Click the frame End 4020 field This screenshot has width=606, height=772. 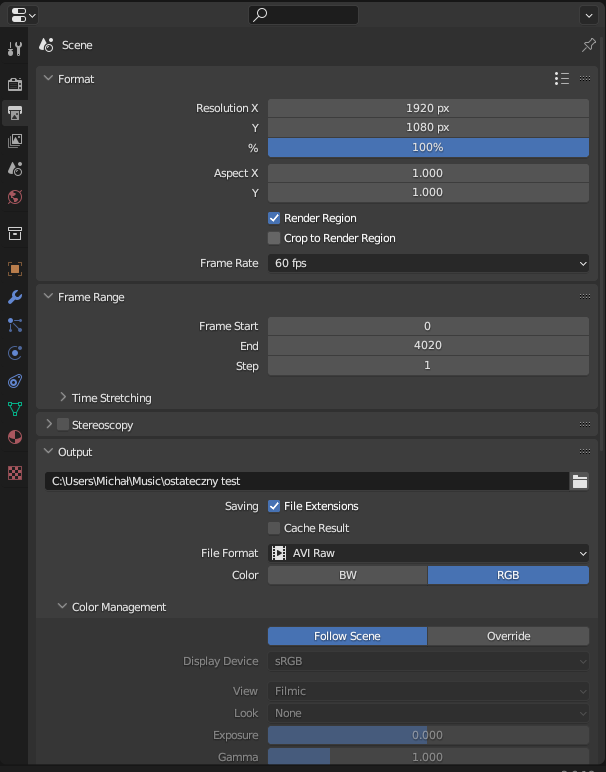coord(428,346)
